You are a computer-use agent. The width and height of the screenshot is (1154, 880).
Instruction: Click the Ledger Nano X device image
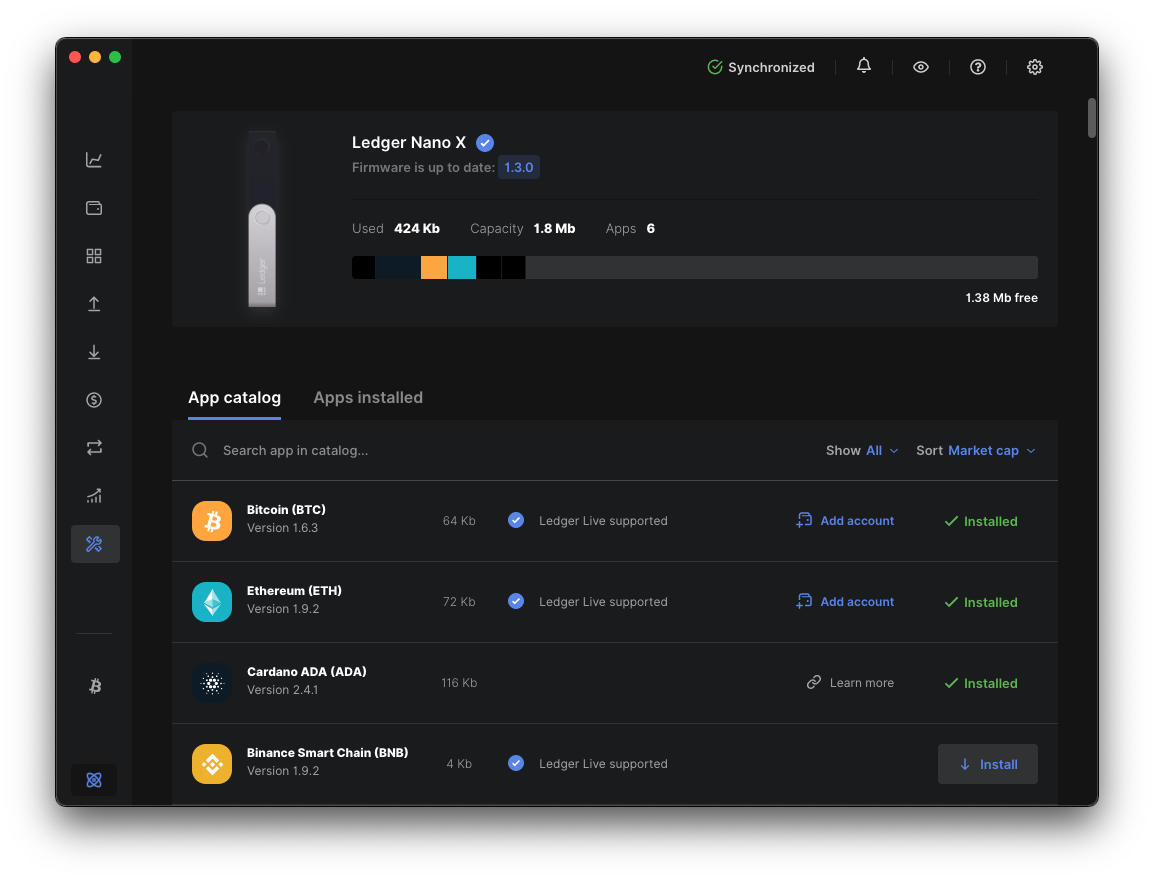[262, 219]
